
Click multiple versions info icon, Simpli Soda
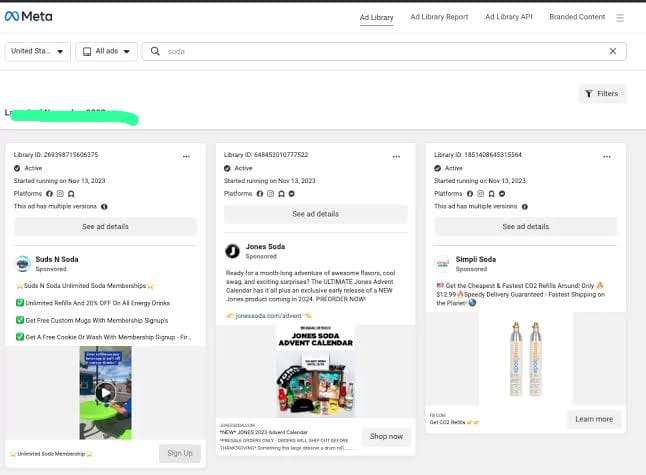(524, 206)
